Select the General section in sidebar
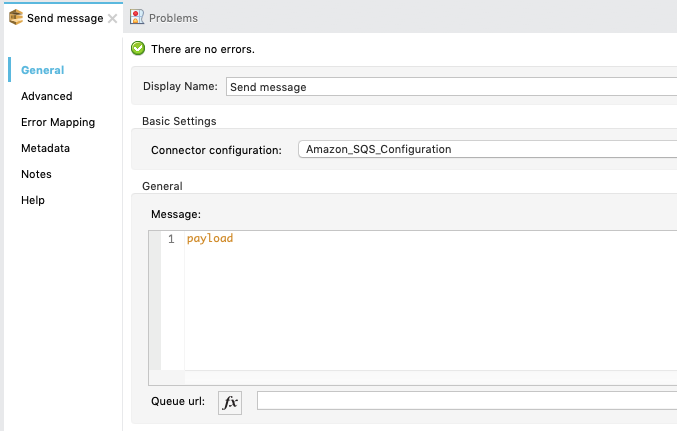This screenshot has width=677, height=431. (42, 70)
